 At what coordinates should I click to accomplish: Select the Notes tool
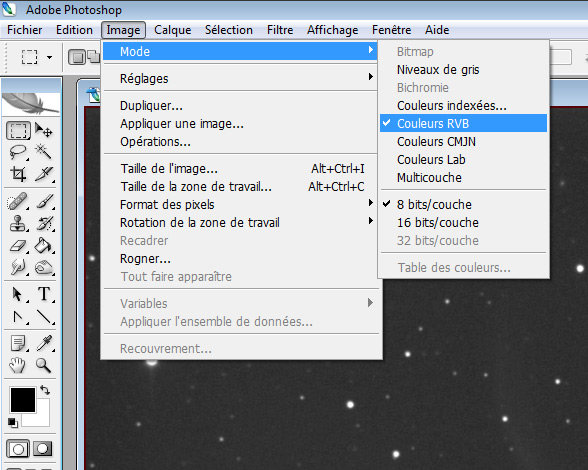18,343
